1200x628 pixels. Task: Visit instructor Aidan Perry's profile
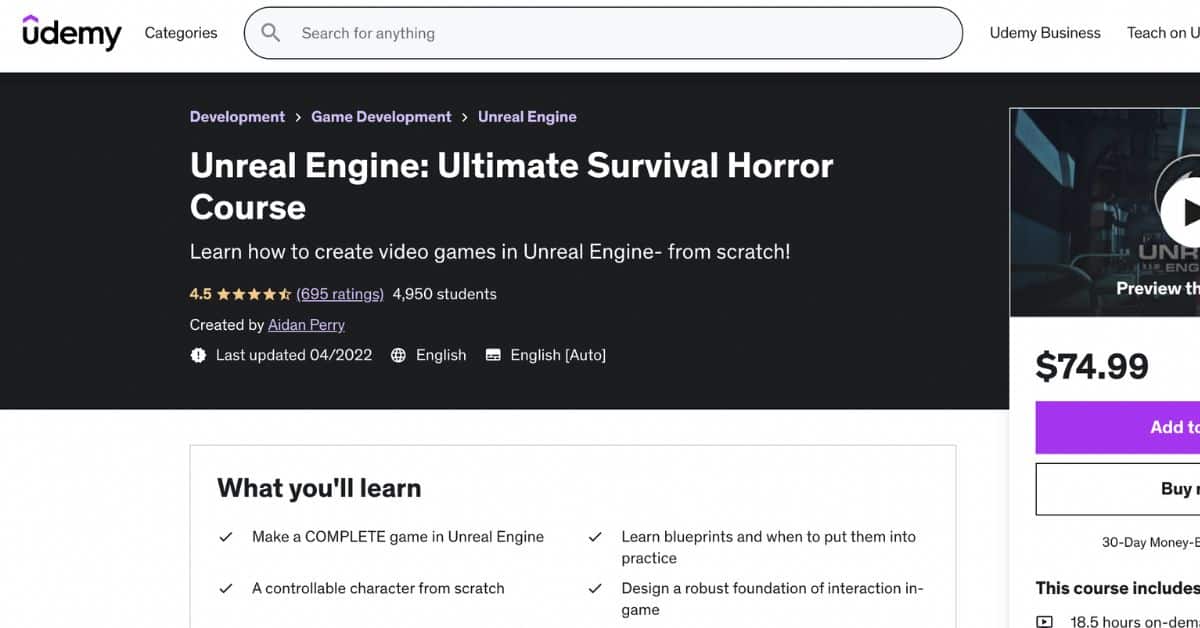306,325
